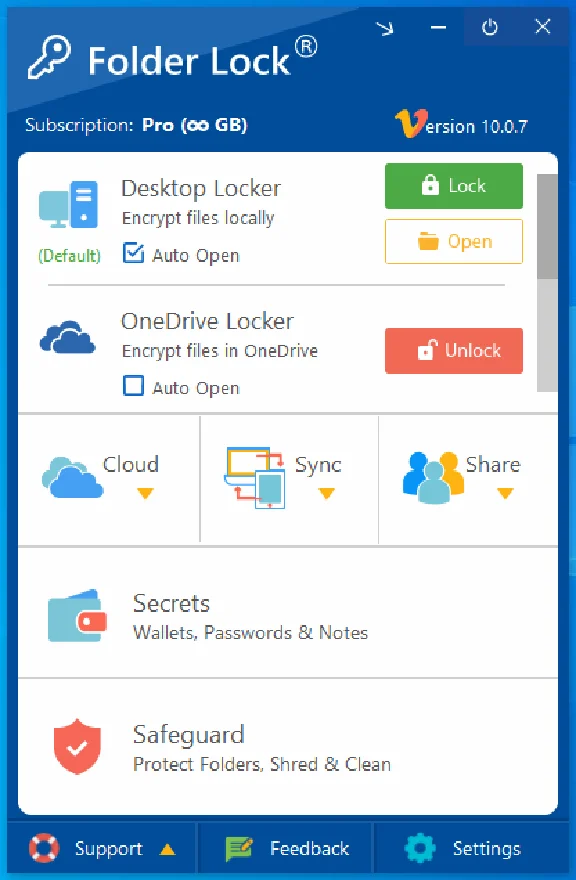Expand the Cloud dropdown arrow
The width and height of the screenshot is (576, 880).
[145, 493]
